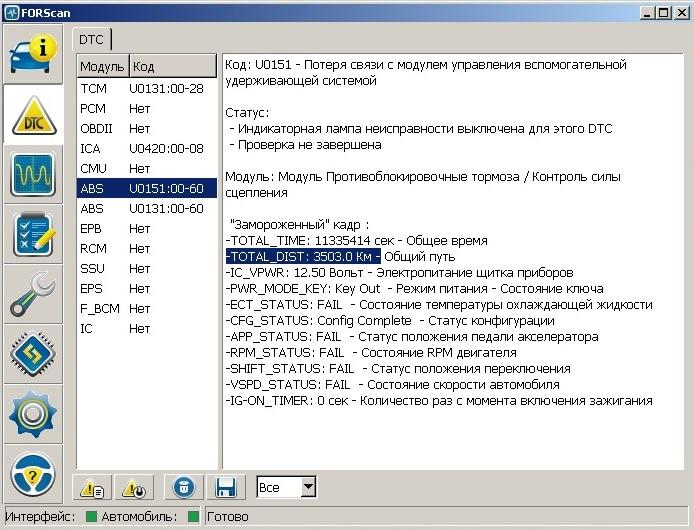
Task: Select the EPB row
Action: 147,228
